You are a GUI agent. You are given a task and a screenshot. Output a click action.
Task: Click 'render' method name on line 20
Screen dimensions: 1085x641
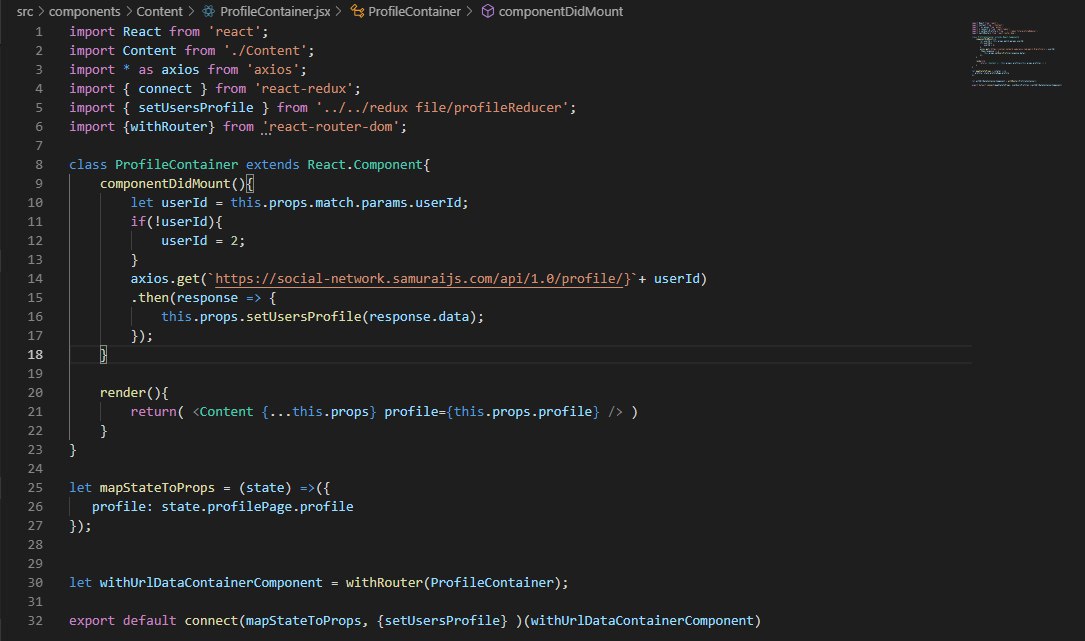(x=122, y=392)
